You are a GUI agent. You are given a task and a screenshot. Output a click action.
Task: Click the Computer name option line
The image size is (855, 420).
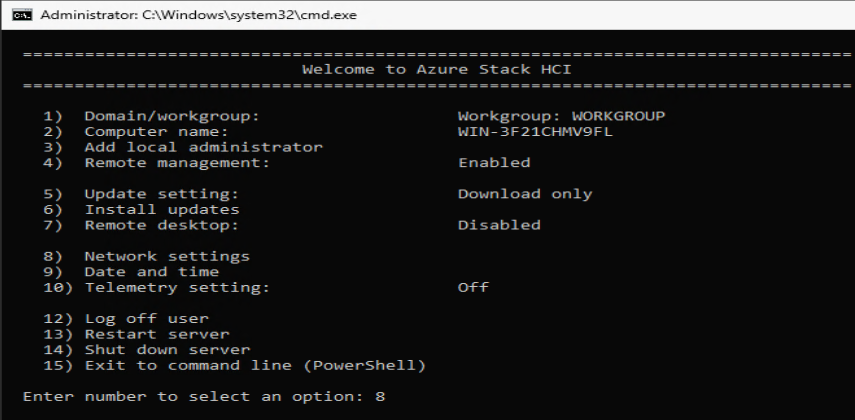[156, 131]
